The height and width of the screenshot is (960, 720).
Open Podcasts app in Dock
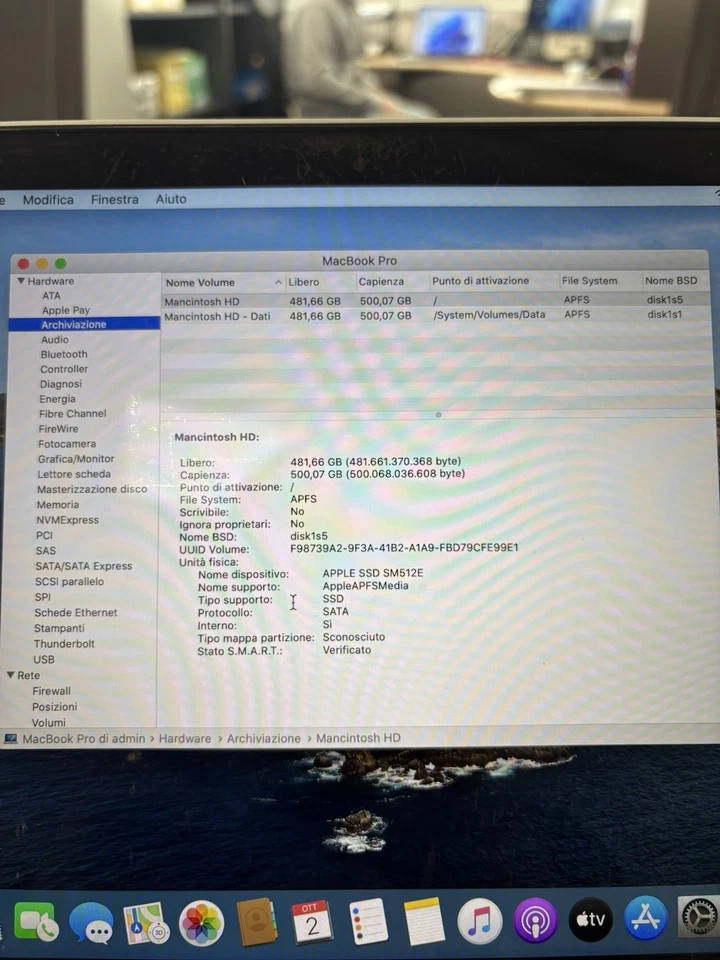(535, 920)
